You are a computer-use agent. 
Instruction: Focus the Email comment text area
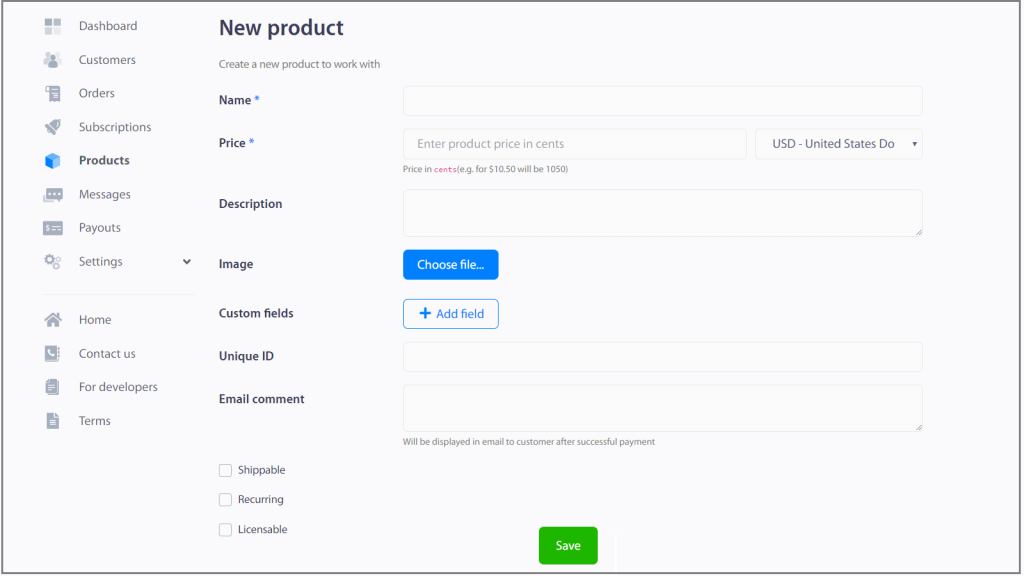tap(663, 408)
